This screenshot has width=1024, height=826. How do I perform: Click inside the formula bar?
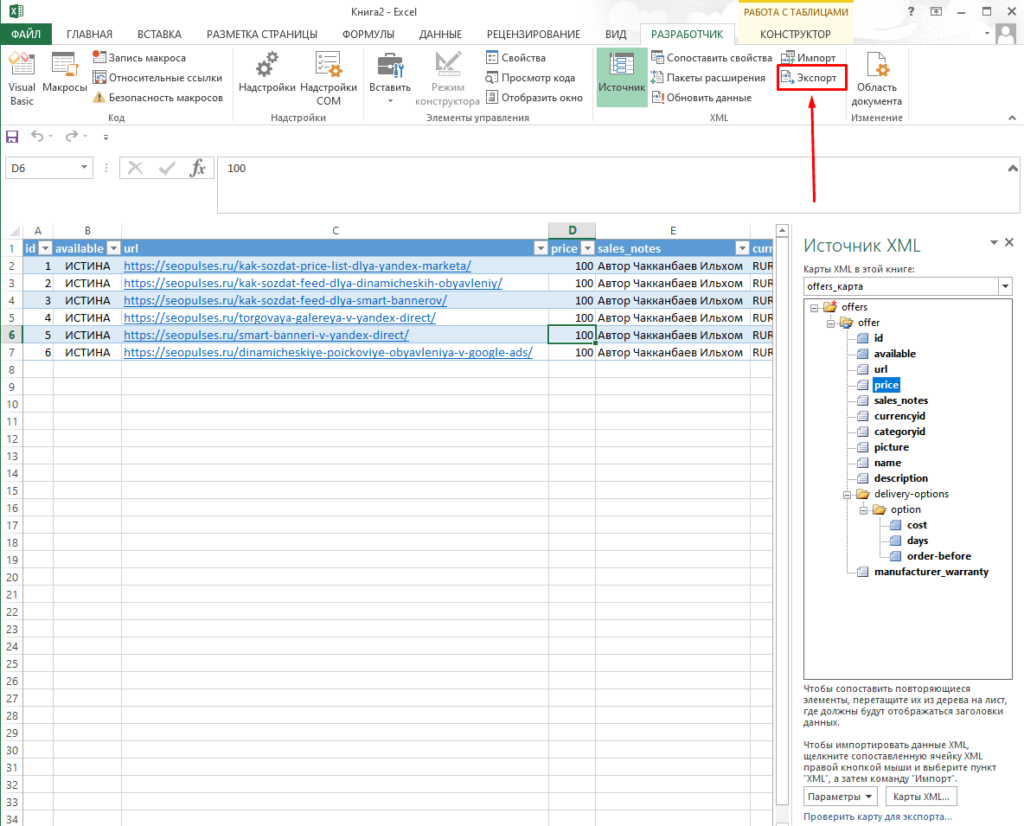point(400,168)
